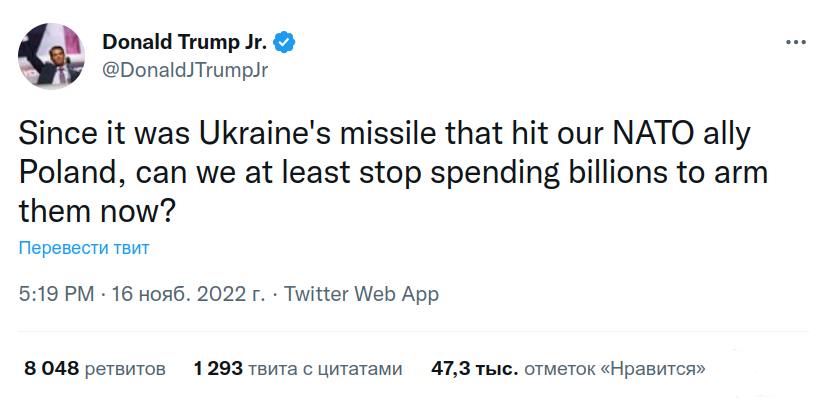Viewport: 827px width, 403px height.
Task: Click the 8 048 retweet count number
Action: click(x=52, y=369)
